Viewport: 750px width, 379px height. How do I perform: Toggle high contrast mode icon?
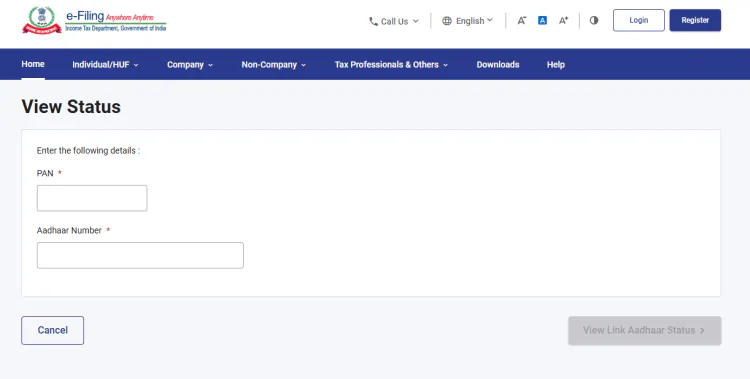[594, 21]
